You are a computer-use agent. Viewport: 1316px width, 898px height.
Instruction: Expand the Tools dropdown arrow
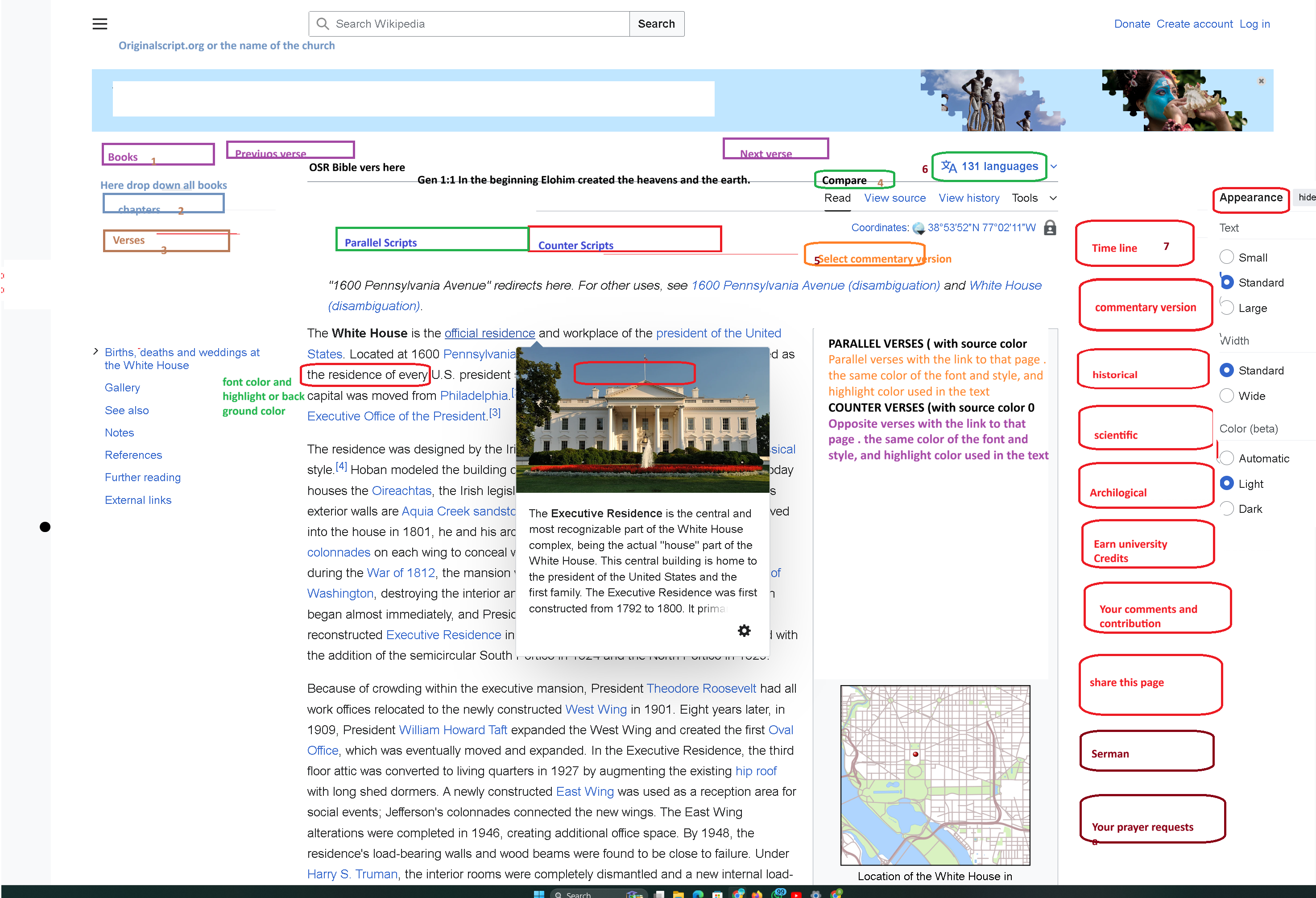click(1053, 198)
